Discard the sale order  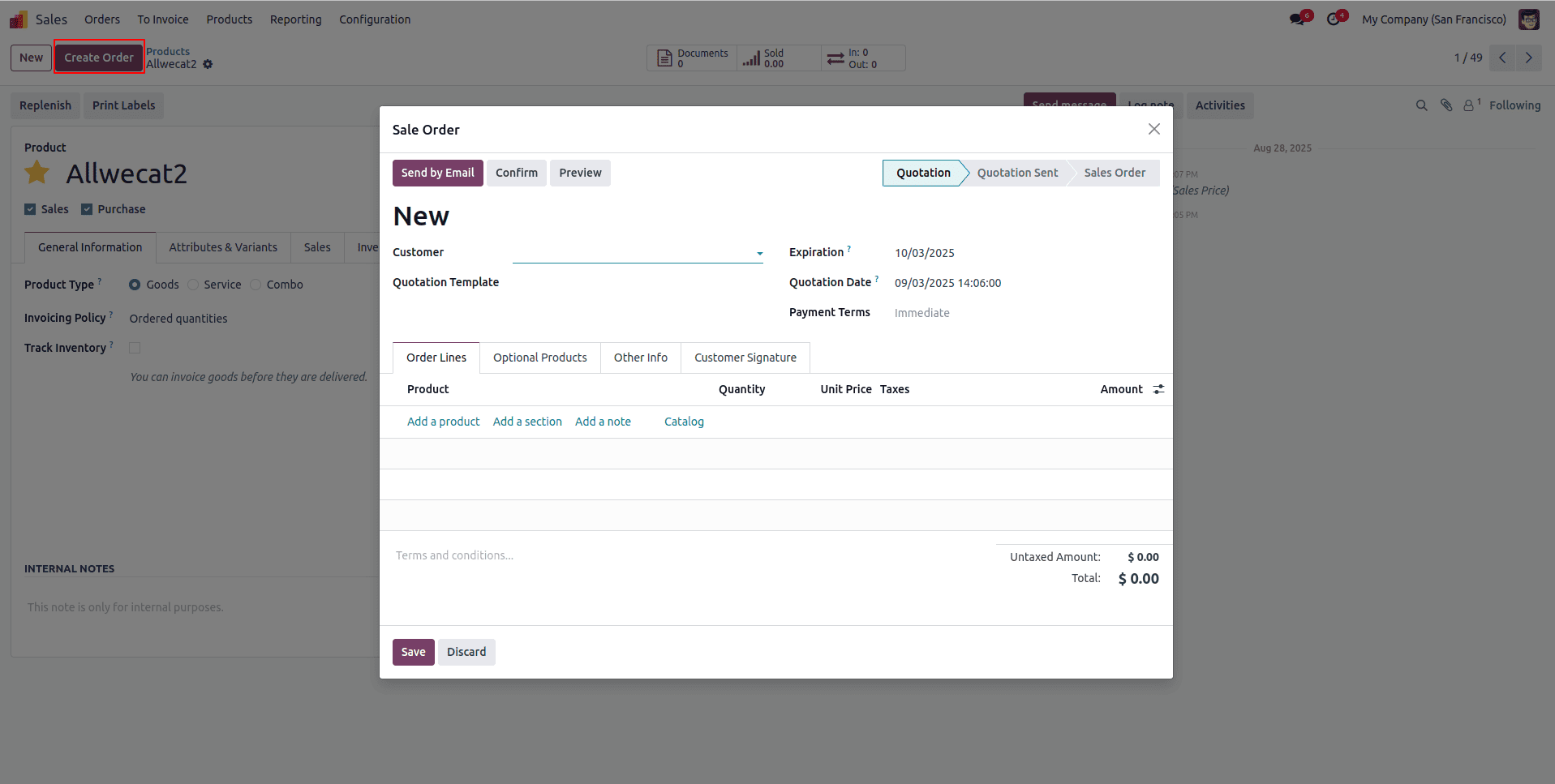pos(466,652)
